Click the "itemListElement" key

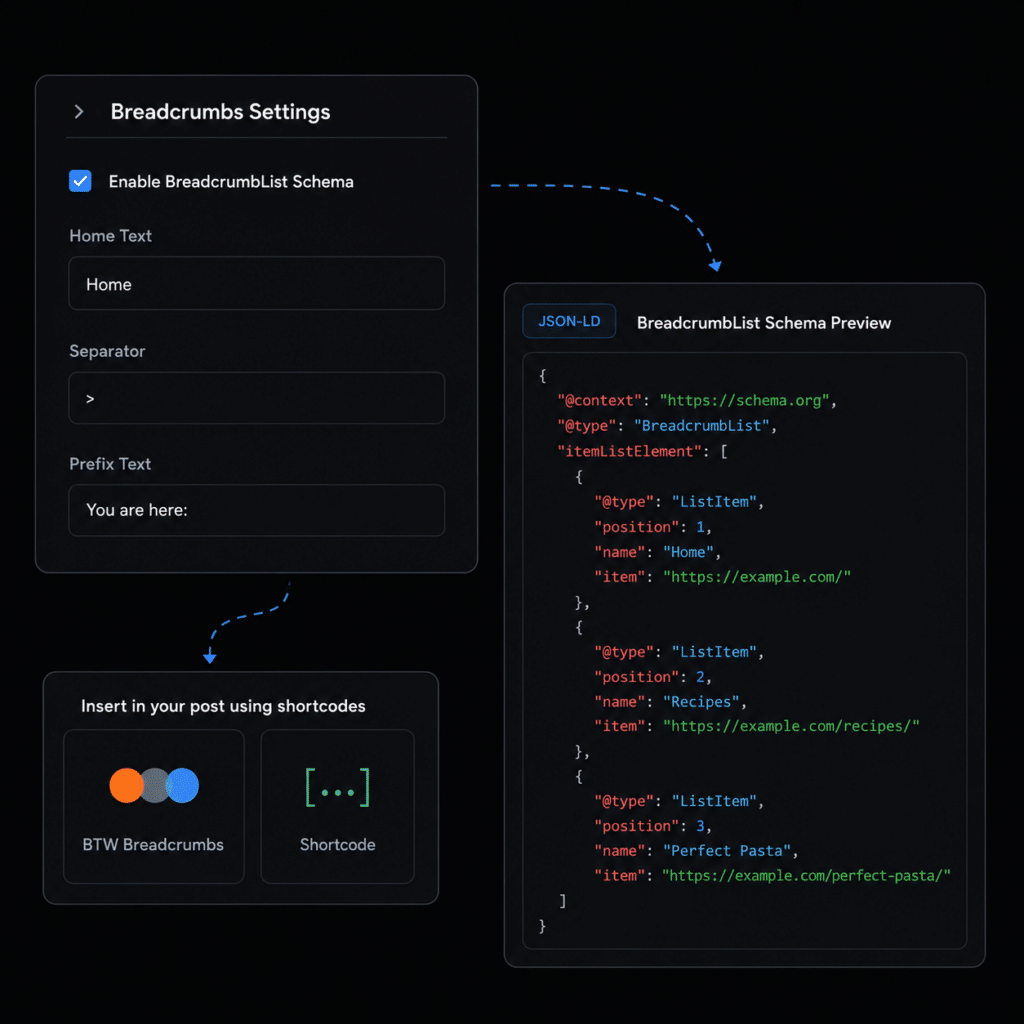(630, 451)
